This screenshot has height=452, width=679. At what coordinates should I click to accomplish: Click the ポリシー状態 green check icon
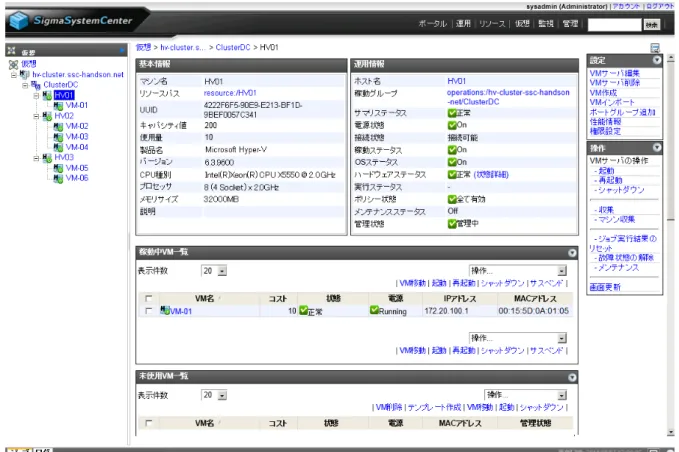(x=452, y=199)
